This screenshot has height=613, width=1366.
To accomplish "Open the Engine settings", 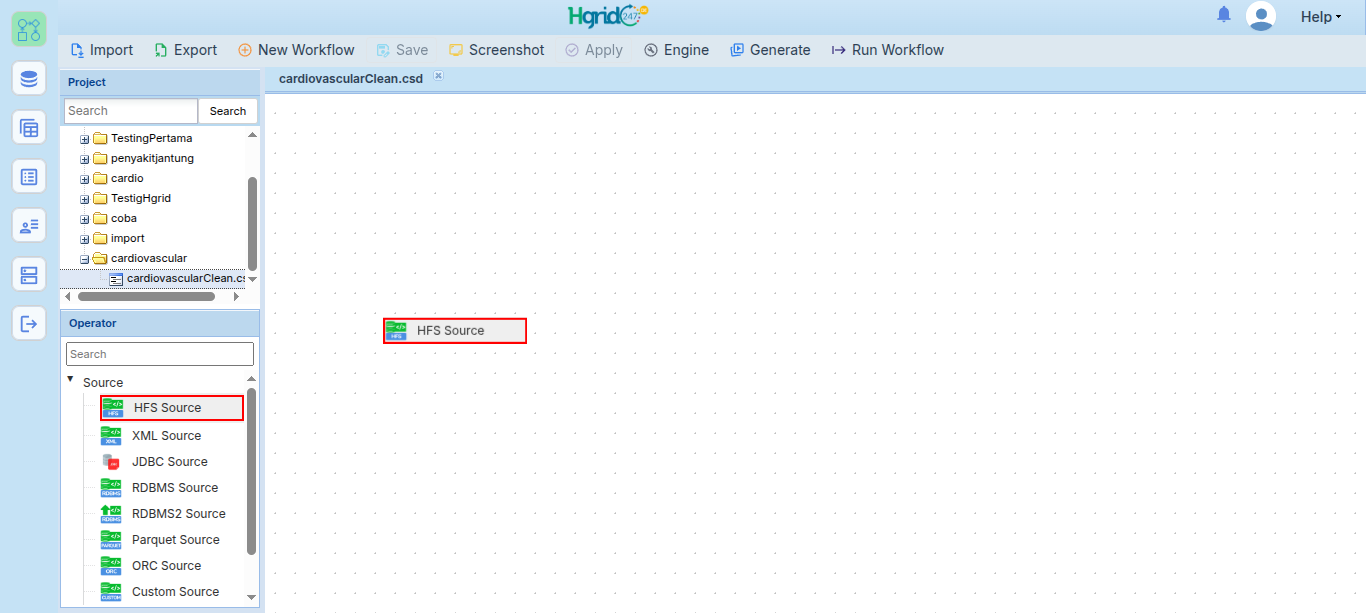I will click(x=676, y=50).
